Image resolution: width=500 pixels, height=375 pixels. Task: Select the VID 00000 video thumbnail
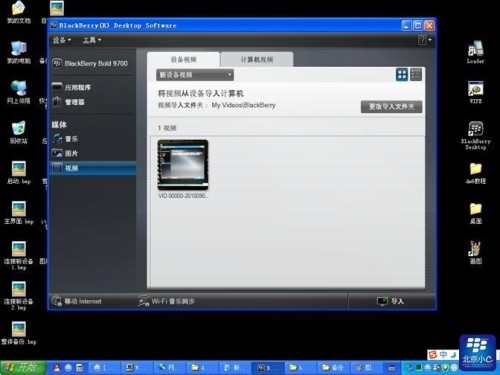[x=183, y=165]
